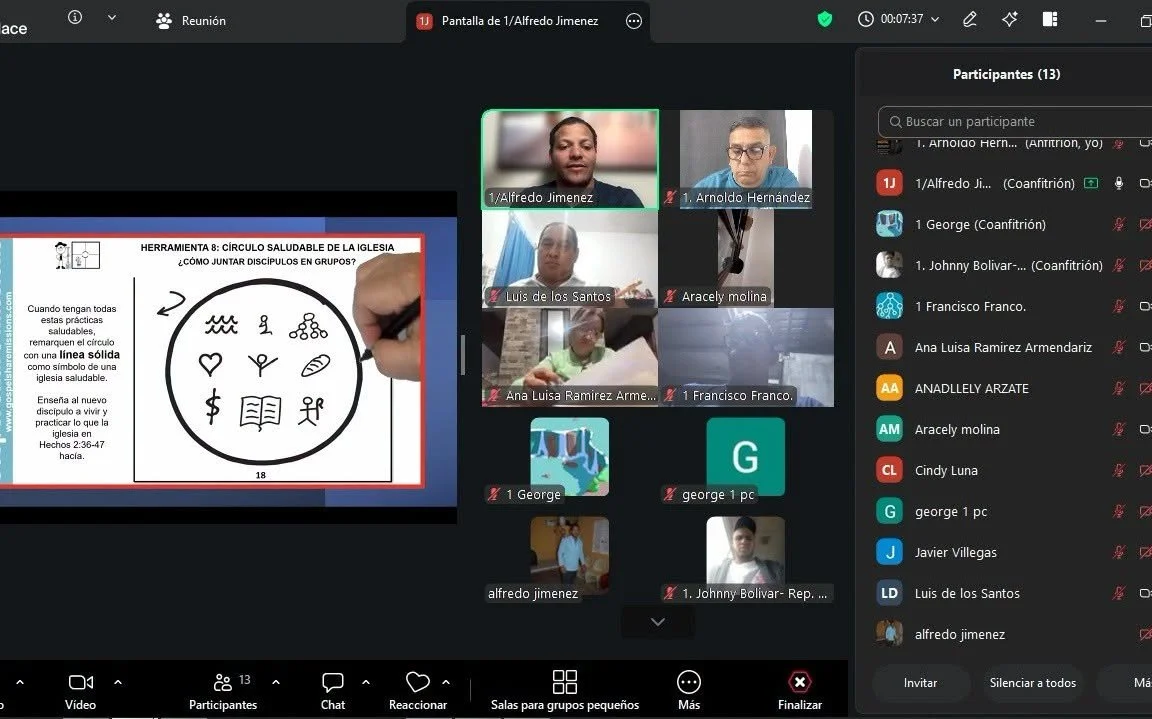The height and width of the screenshot is (719, 1152).
Task: Click the screen-sharing icon beside 1/Alfredo Ji...
Action: pyautogui.click(x=1091, y=184)
